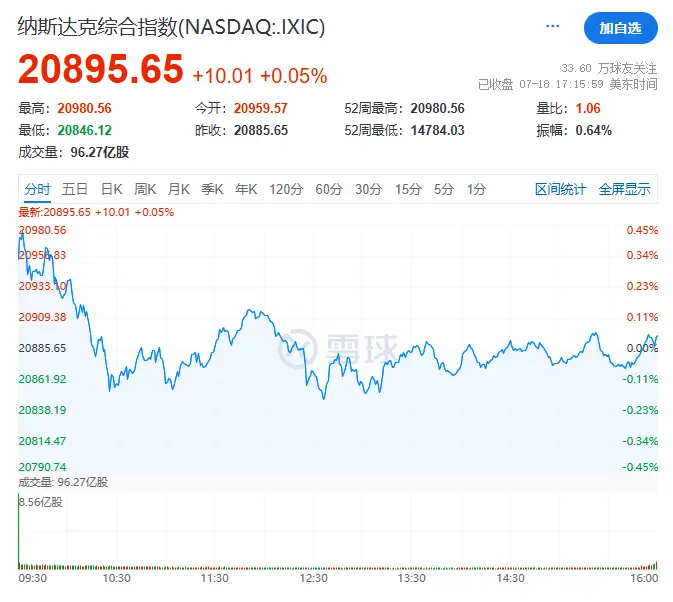Viewport: 673px width, 602px height.
Task: Click the 16:00 closing time label
Action: (x=644, y=578)
